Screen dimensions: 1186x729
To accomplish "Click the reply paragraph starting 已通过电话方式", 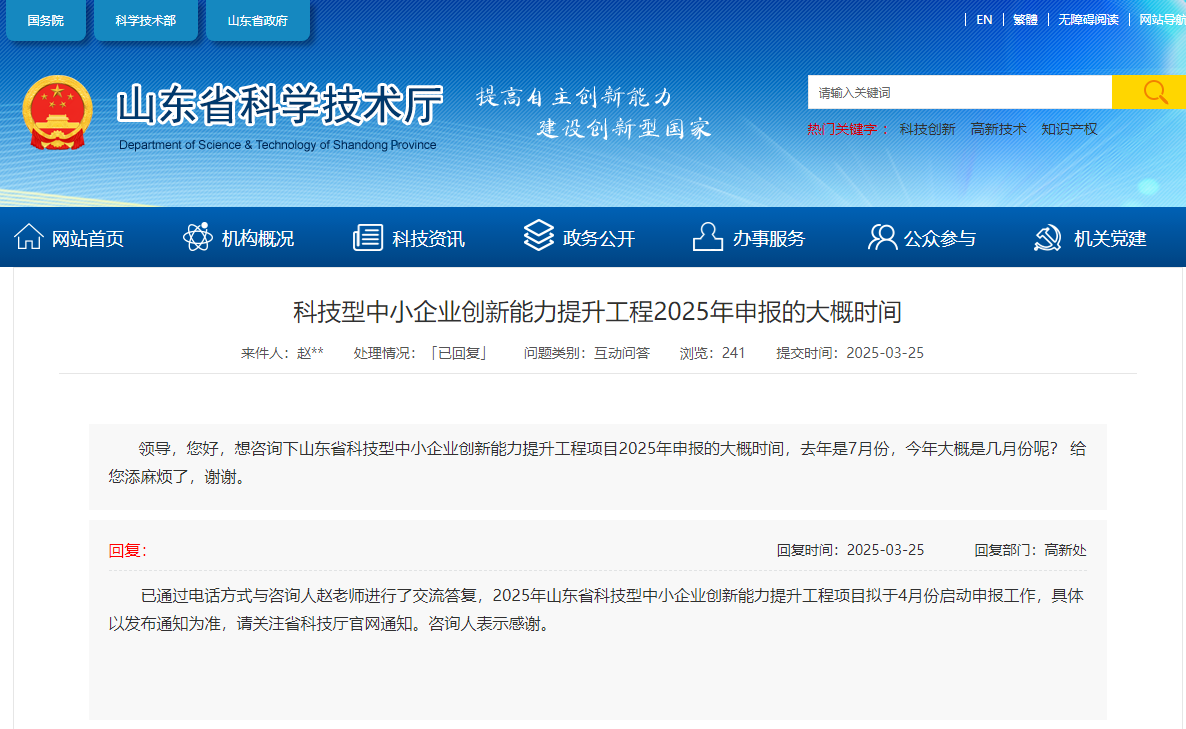I will pyautogui.click(x=596, y=610).
